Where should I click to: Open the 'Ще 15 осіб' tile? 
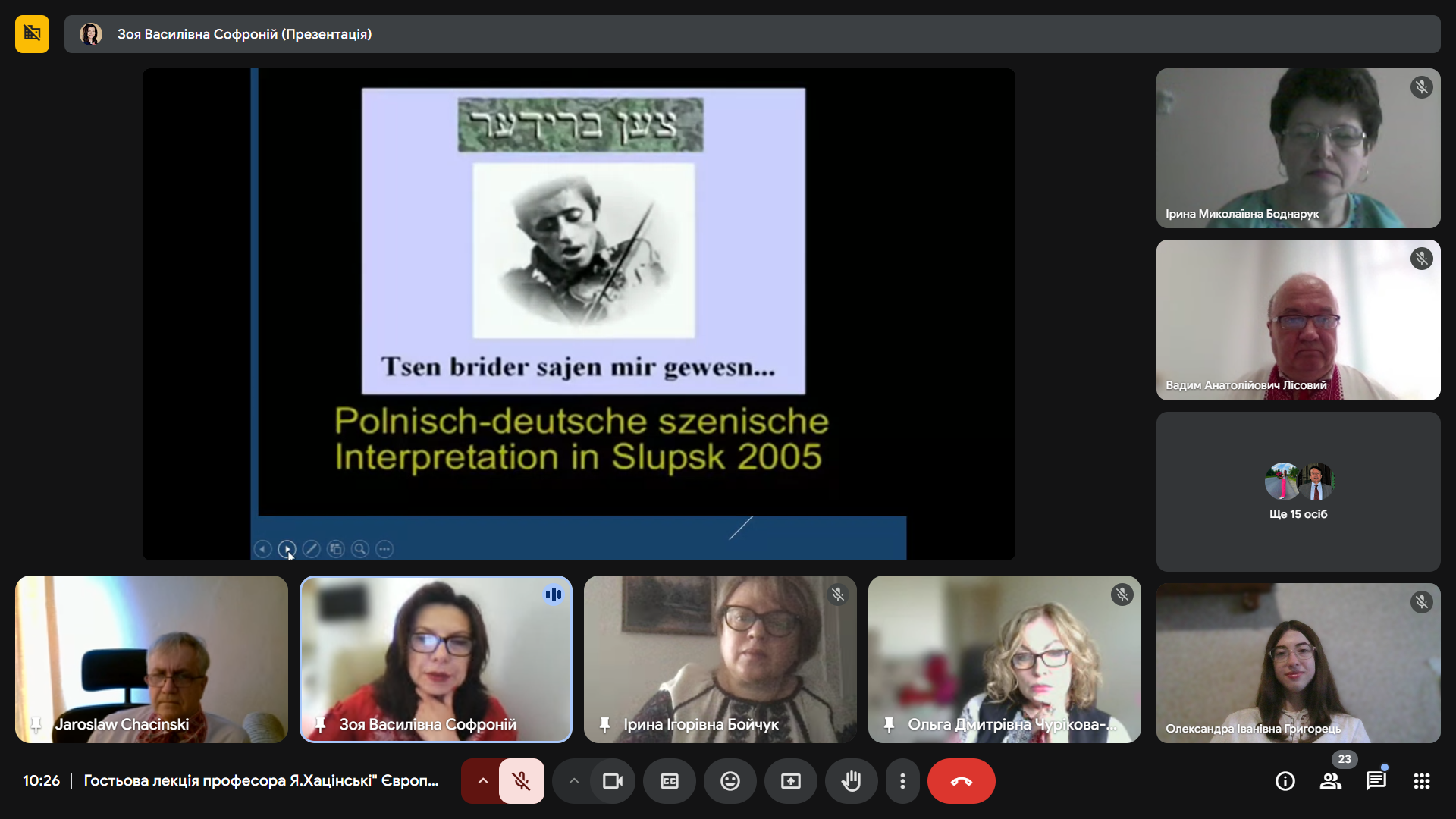[1298, 491]
